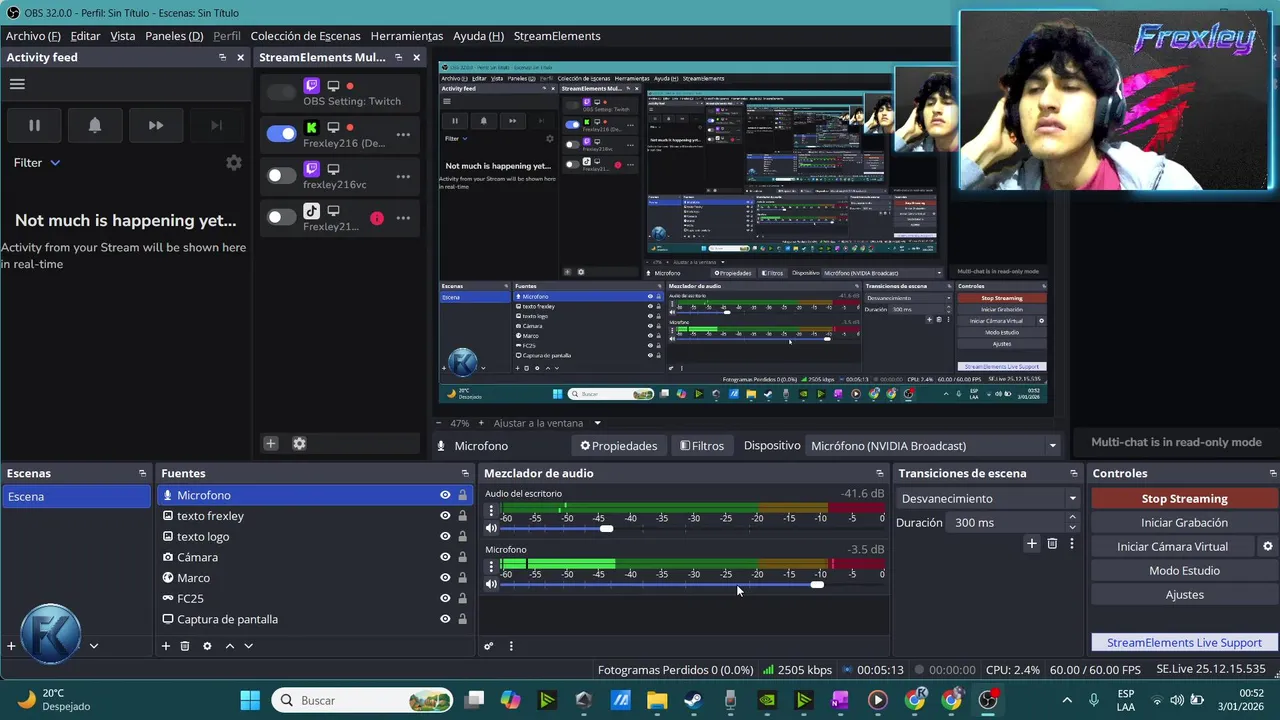Move selected source up

click(x=229, y=646)
